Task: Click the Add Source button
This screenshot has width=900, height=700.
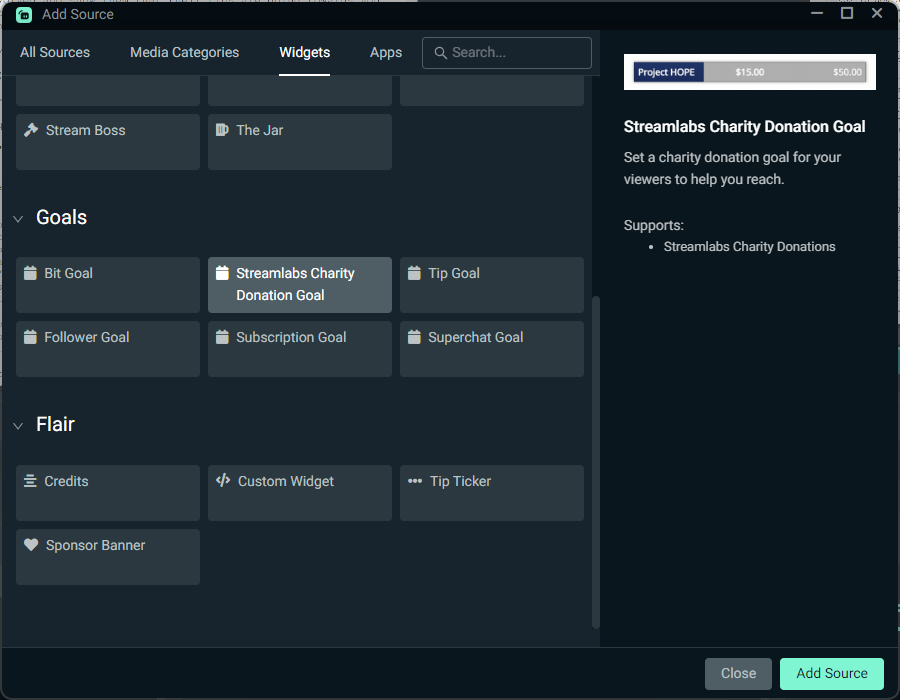Action: click(831, 673)
